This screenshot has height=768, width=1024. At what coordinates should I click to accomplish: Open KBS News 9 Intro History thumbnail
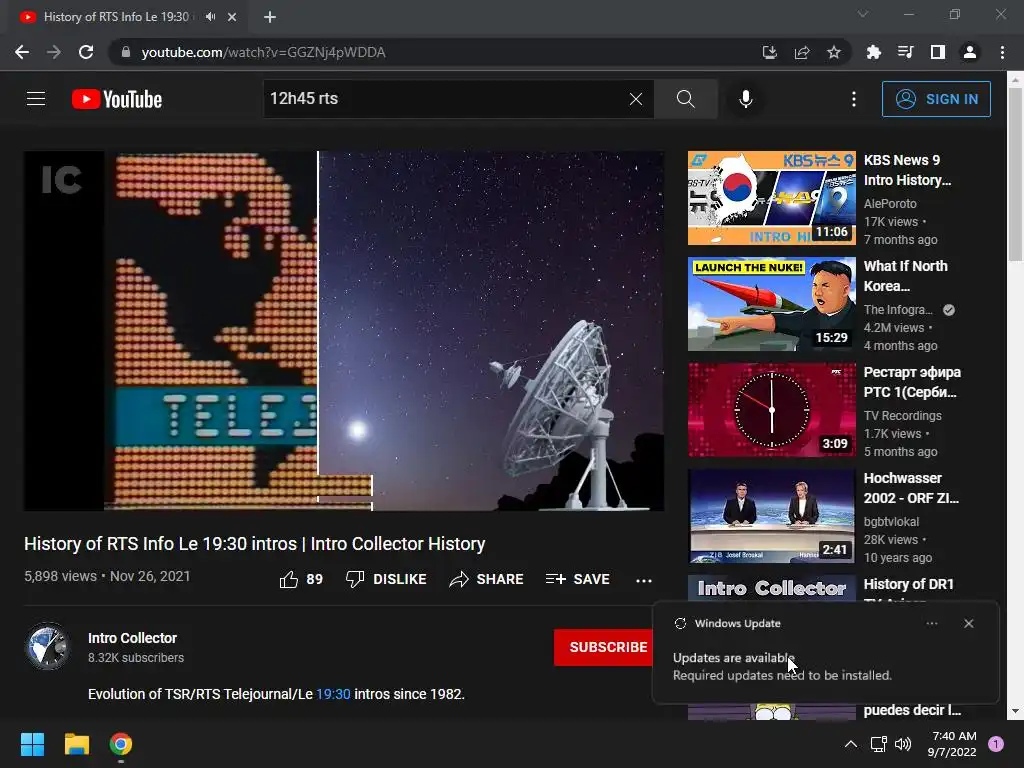click(771, 198)
